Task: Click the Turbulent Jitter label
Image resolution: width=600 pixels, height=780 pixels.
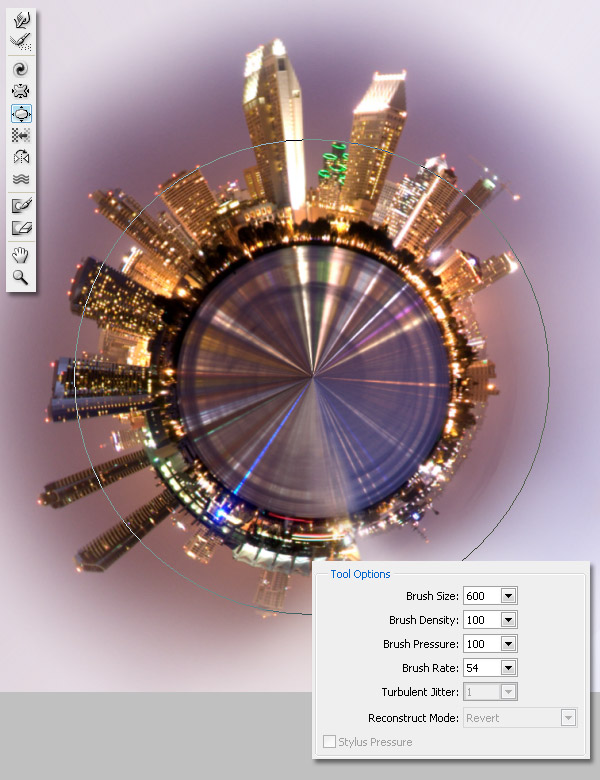Action: pos(420,692)
